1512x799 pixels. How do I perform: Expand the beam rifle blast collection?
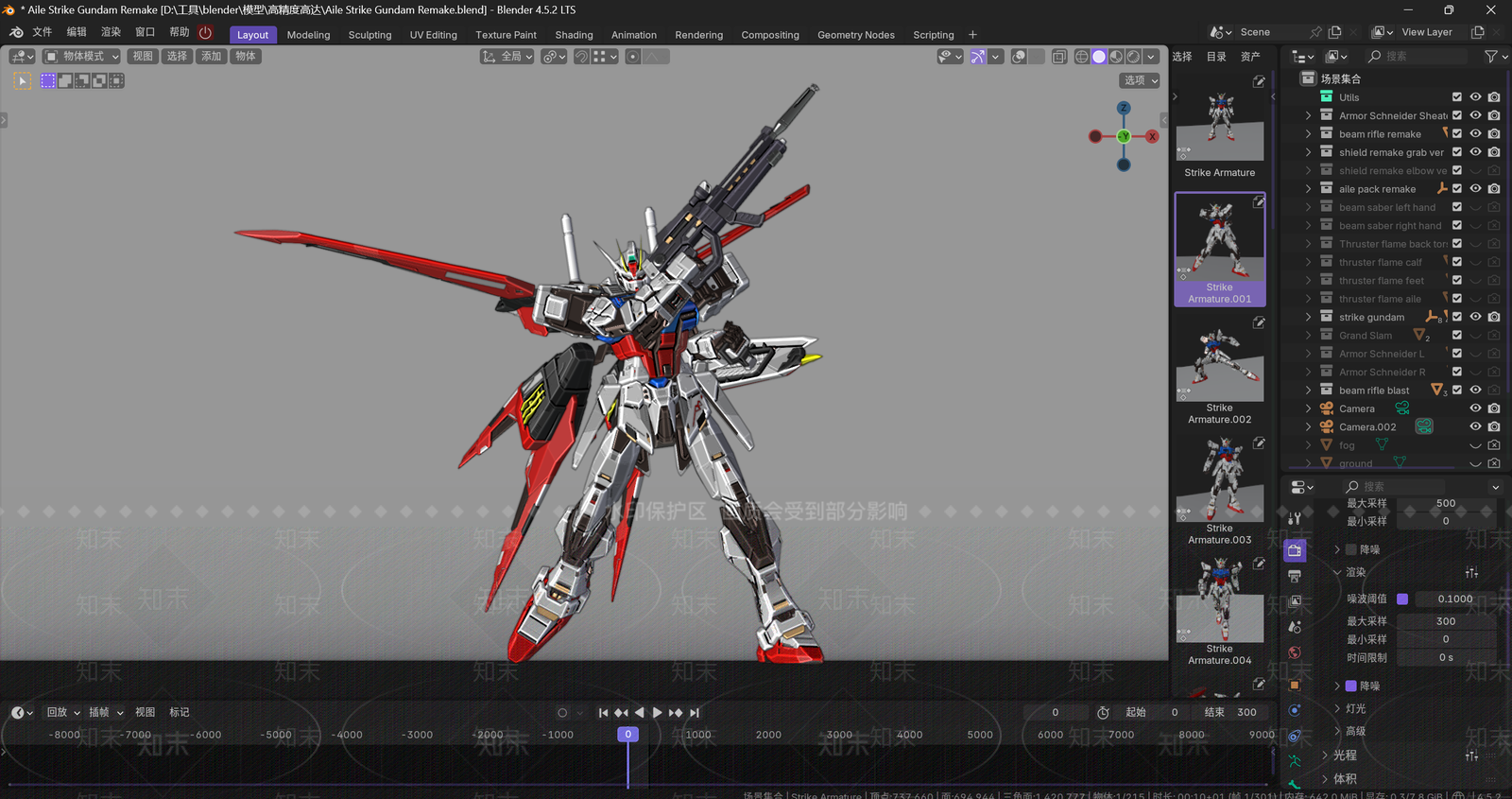1309,391
